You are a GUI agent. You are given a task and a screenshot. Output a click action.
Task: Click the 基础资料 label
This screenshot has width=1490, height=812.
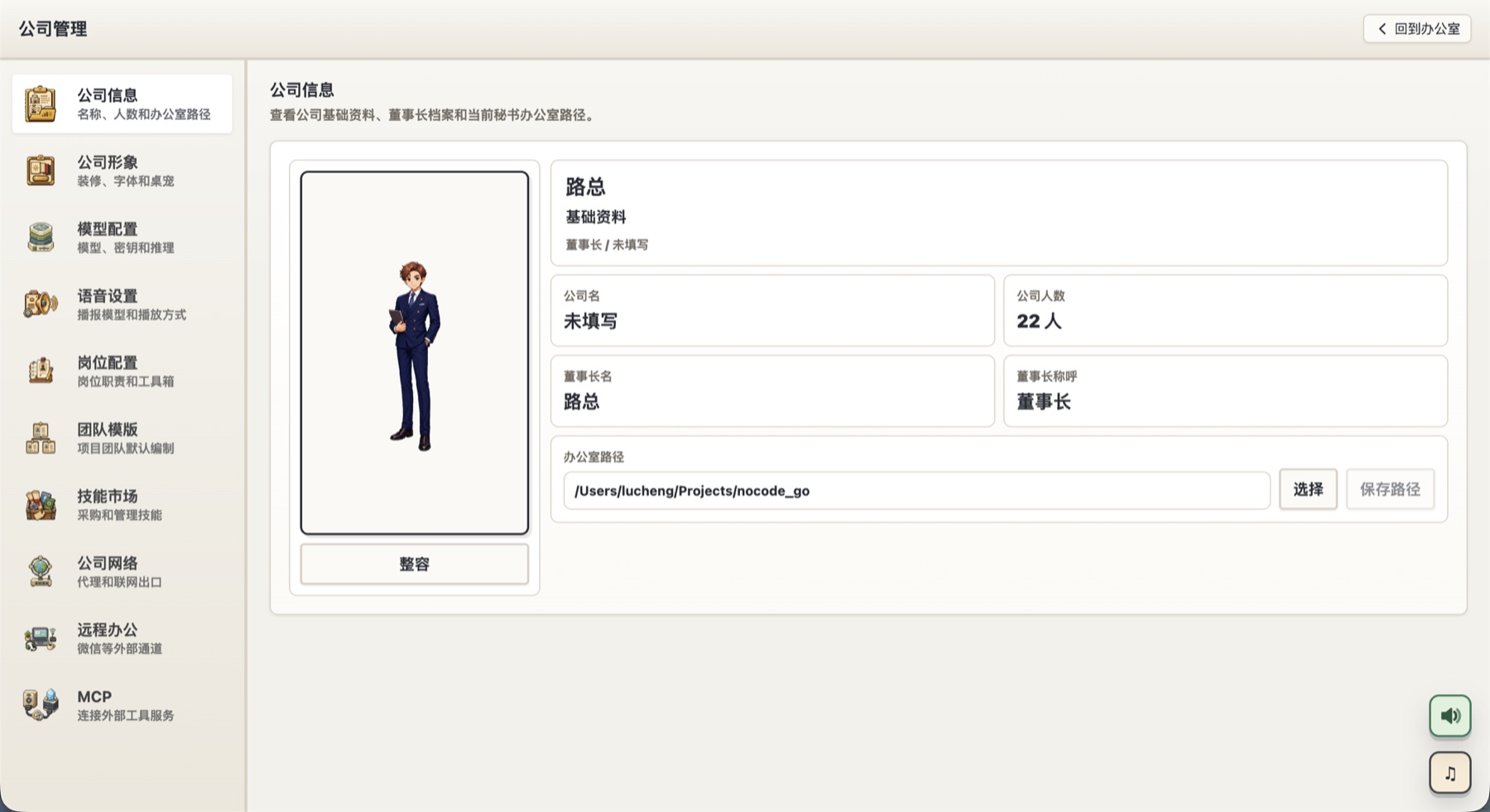point(595,217)
